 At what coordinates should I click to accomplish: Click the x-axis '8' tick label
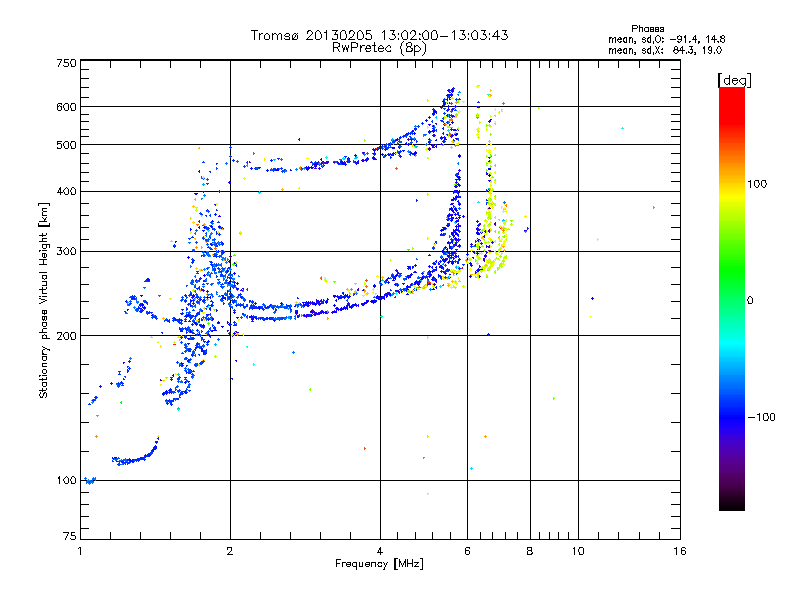530,551
